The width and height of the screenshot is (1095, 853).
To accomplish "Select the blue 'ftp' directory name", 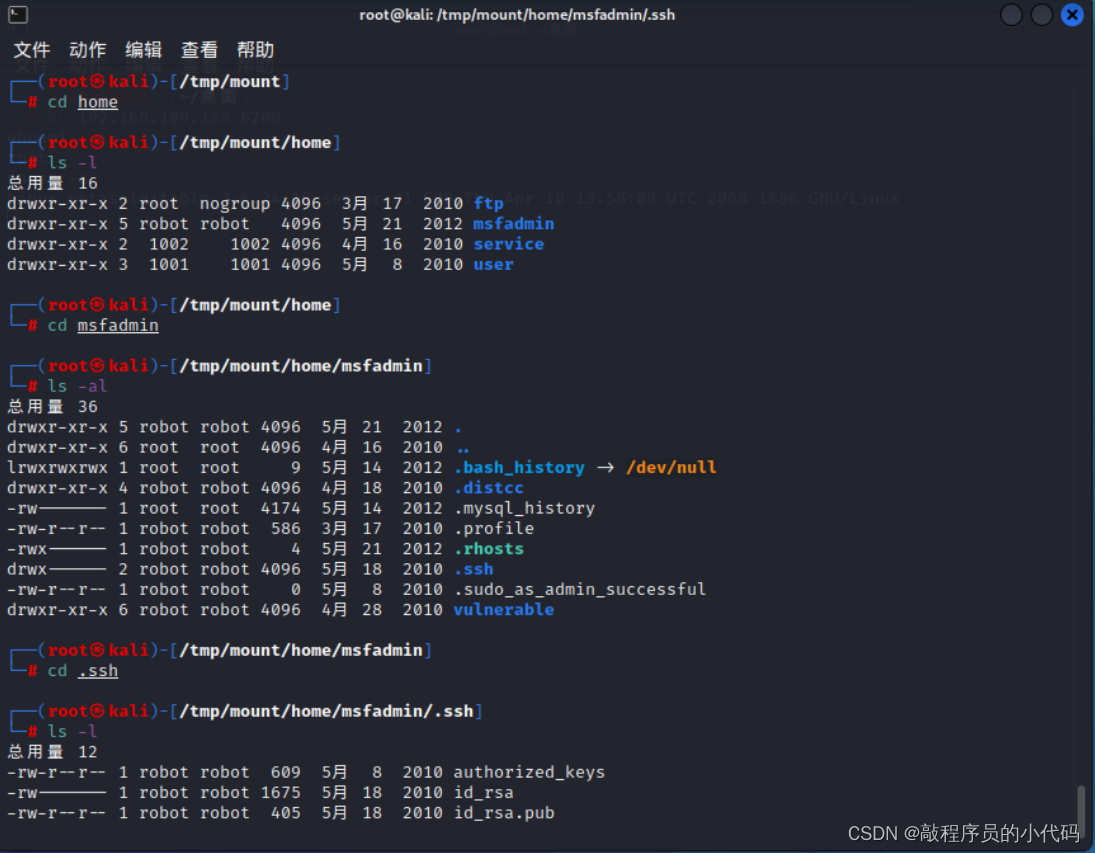I will click(488, 203).
